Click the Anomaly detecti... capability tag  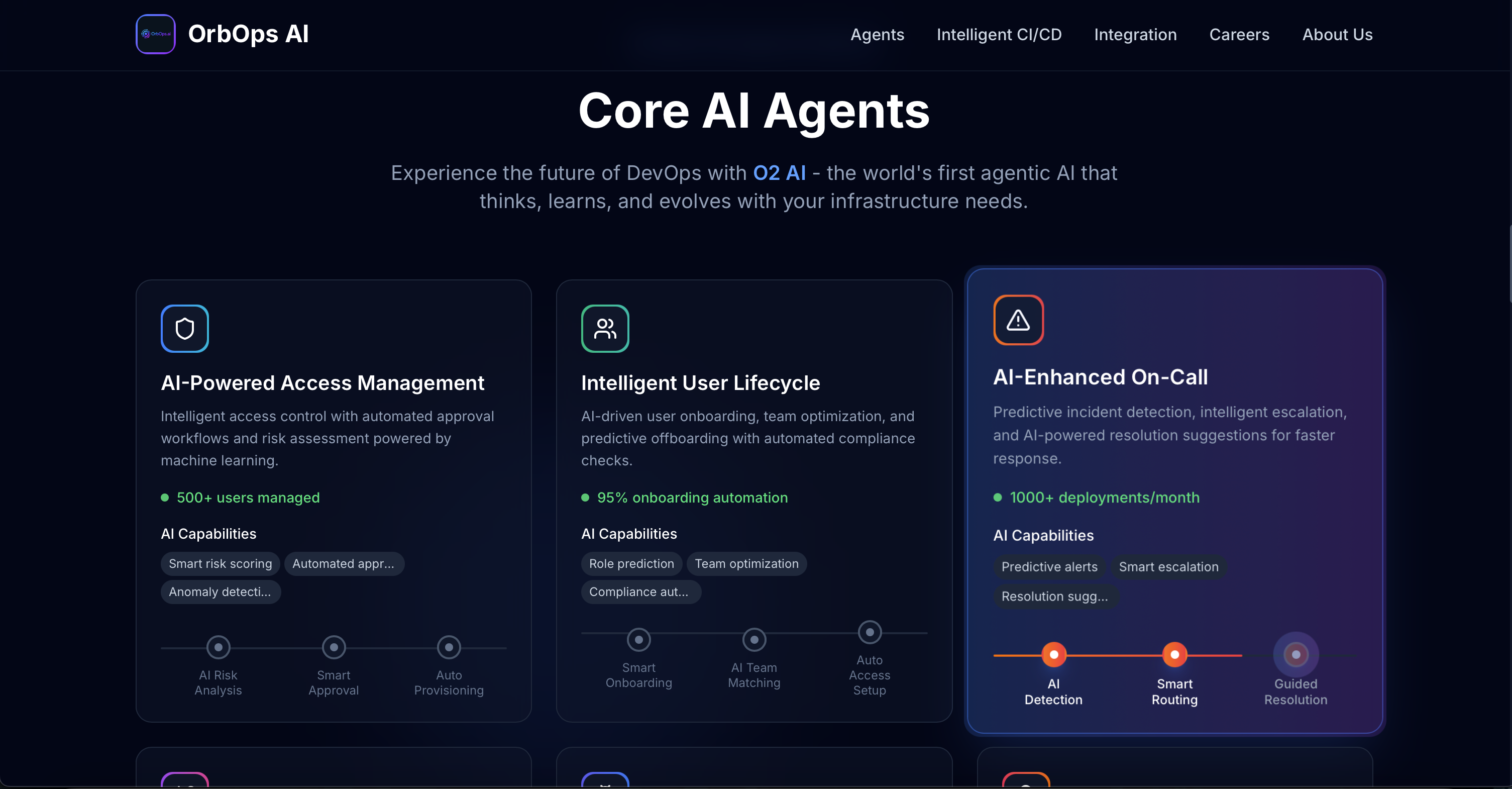pyautogui.click(x=221, y=592)
